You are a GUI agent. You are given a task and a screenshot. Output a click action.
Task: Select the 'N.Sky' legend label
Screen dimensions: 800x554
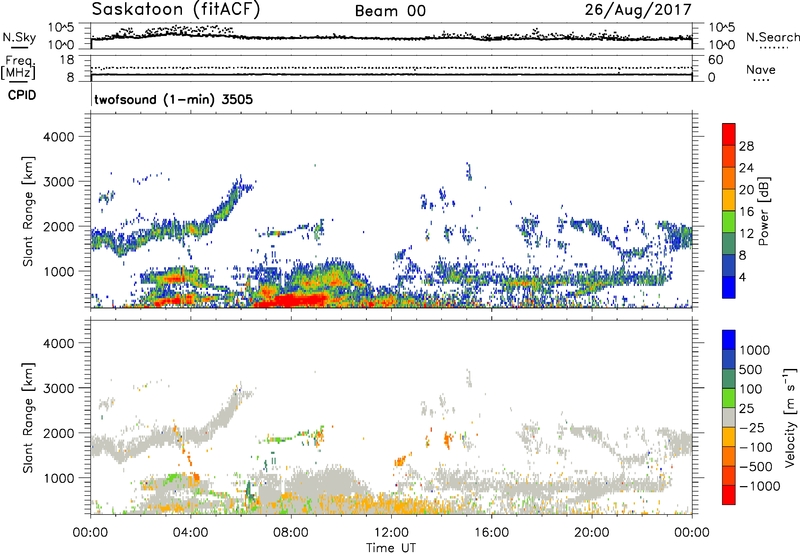click(x=19, y=37)
